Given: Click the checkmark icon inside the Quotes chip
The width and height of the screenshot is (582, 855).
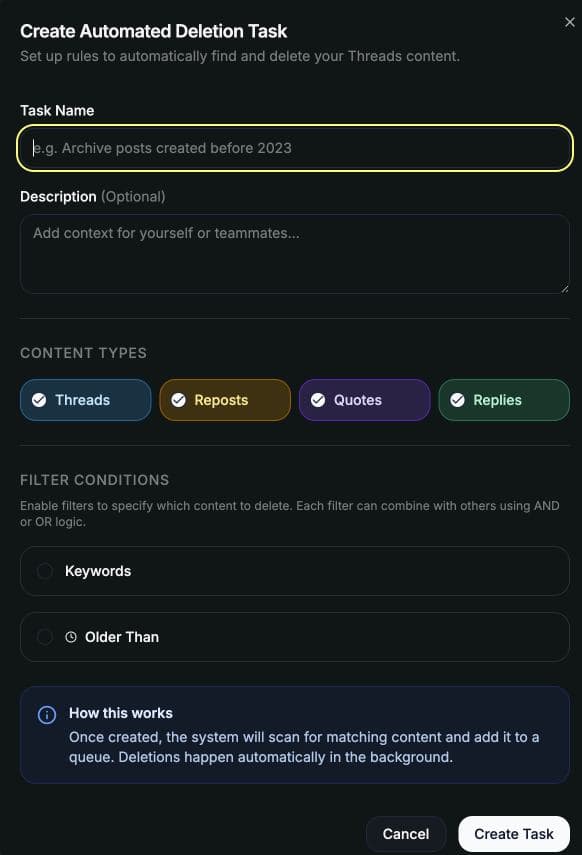Looking at the screenshot, I should tap(318, 399).
